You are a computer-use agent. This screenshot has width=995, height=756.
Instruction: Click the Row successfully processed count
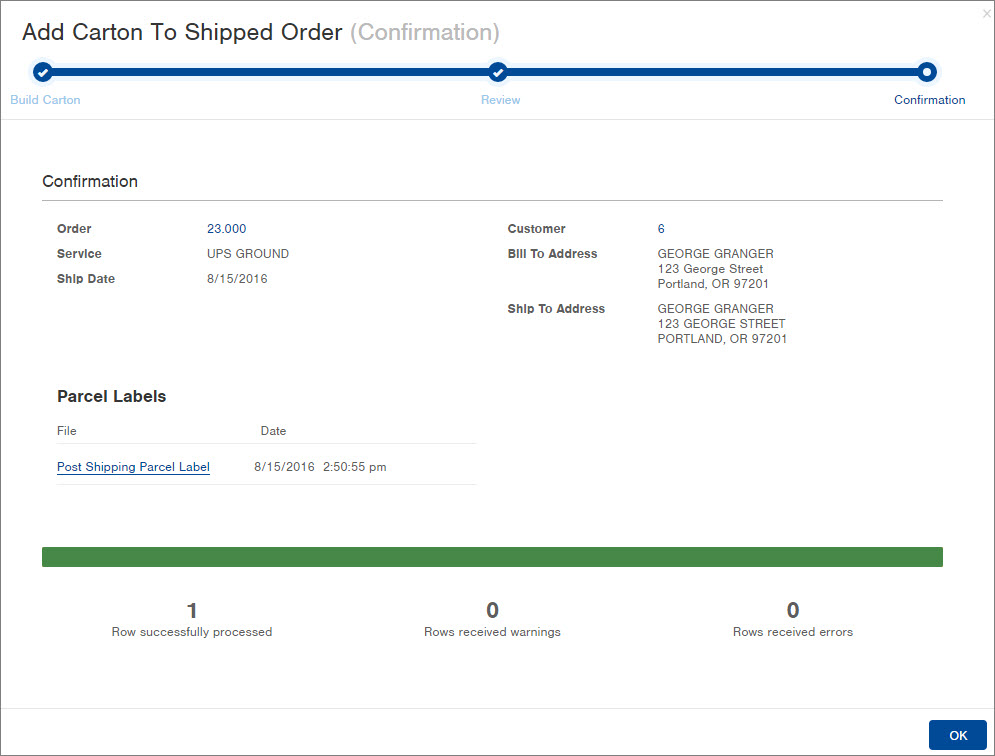(x=192, y=611)
